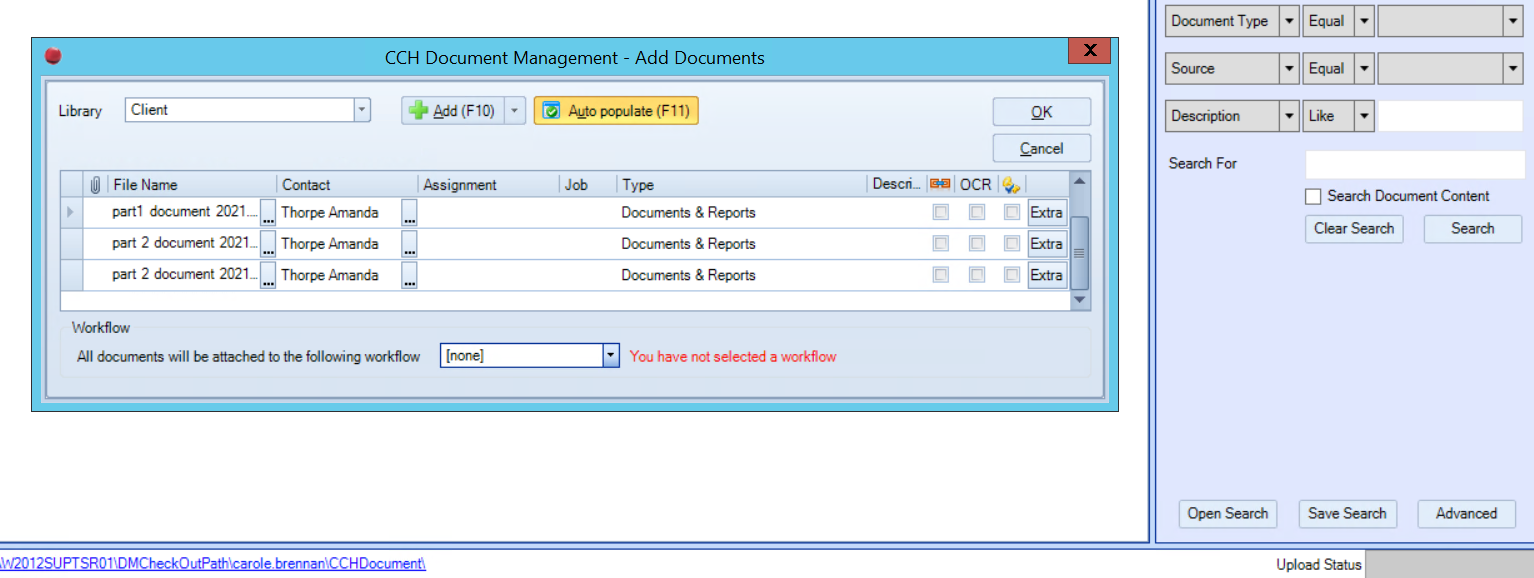Click the Auto populate (F11) button

point(616,111)
